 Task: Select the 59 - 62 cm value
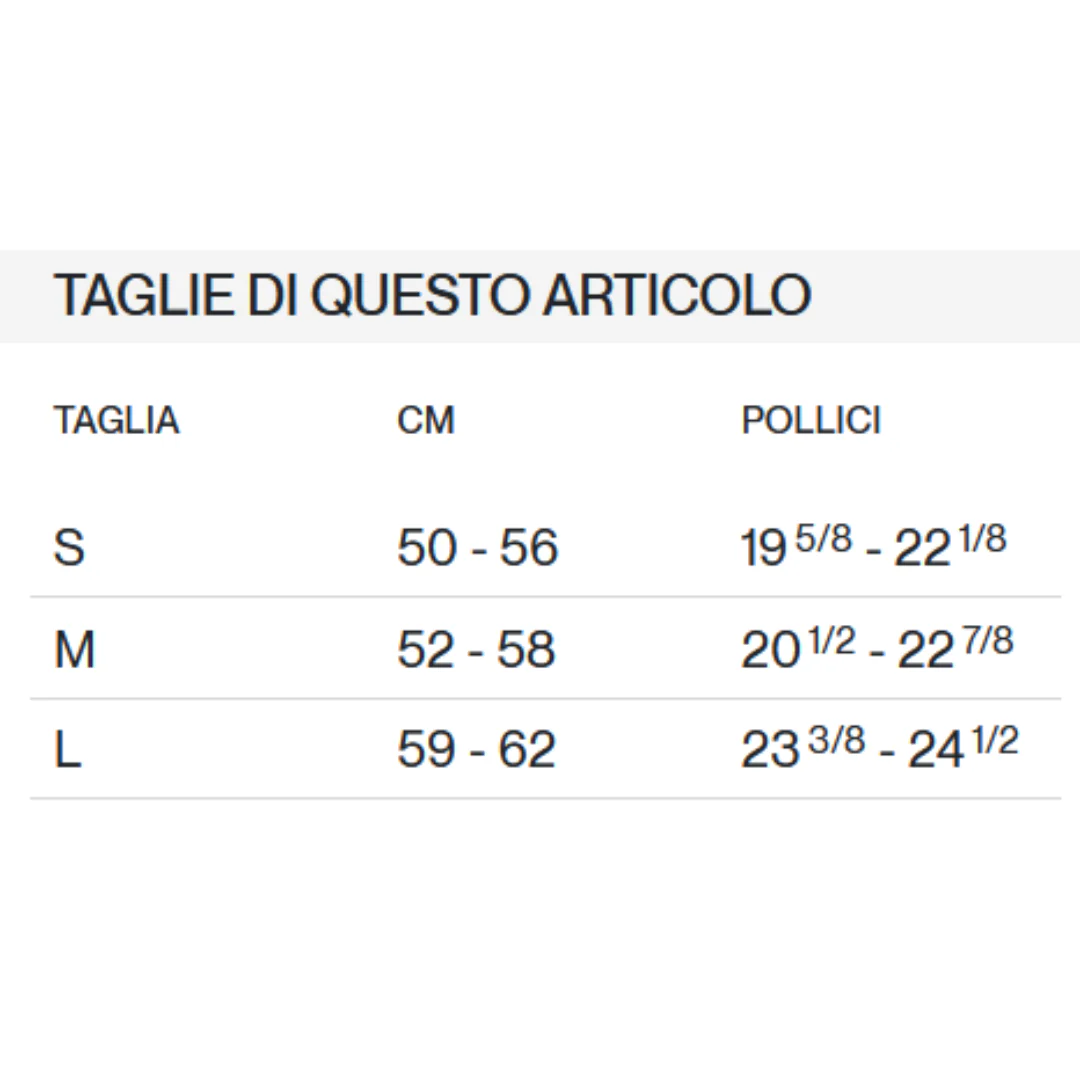(476, 749)
